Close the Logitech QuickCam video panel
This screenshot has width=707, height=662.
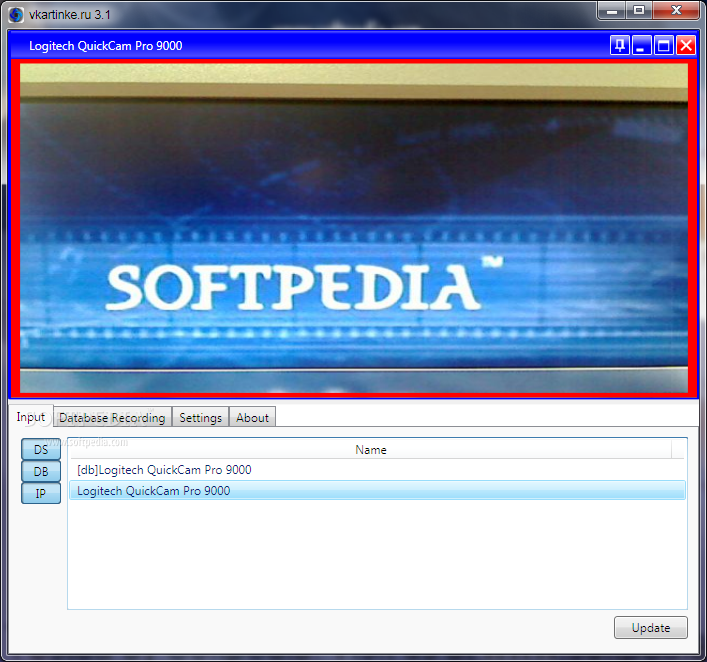(686, 46)
